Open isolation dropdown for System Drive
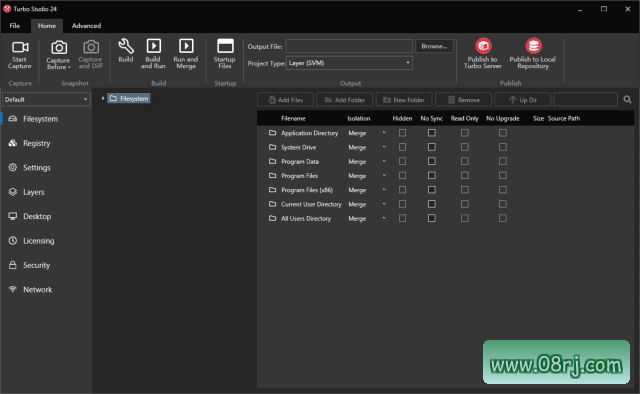Screen dimensions: 640x394 click(384, 147)
